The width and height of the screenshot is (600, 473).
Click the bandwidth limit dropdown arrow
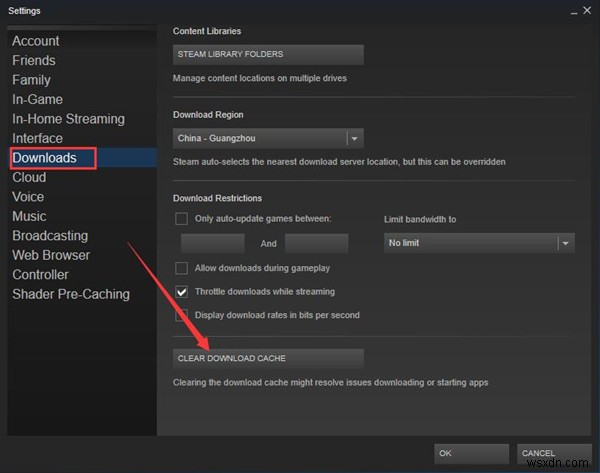pos(566,243)
